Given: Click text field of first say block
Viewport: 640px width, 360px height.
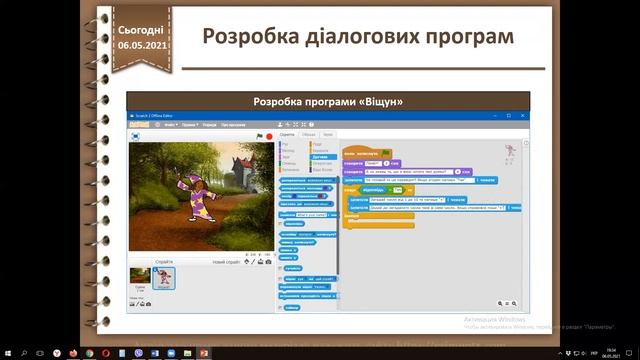Looking at the screenshot, I should [373, 163].
